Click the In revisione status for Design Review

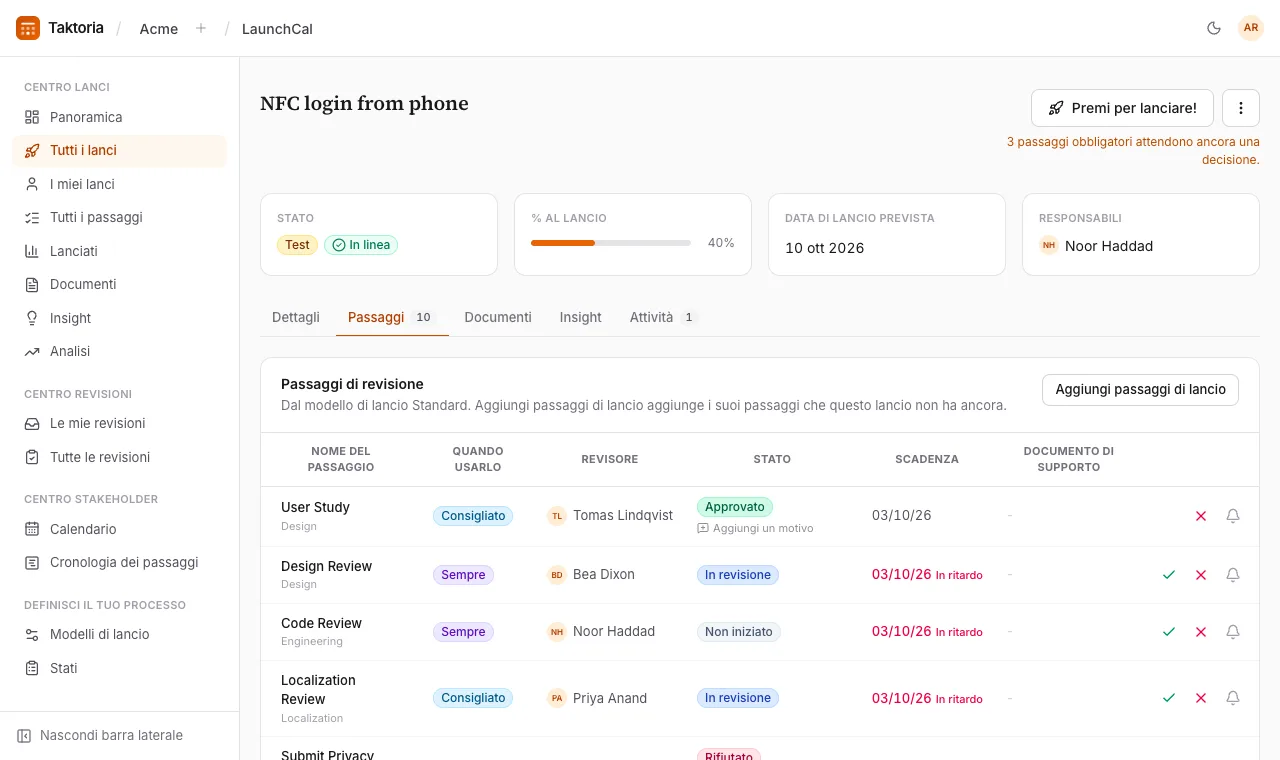(738, 575)
